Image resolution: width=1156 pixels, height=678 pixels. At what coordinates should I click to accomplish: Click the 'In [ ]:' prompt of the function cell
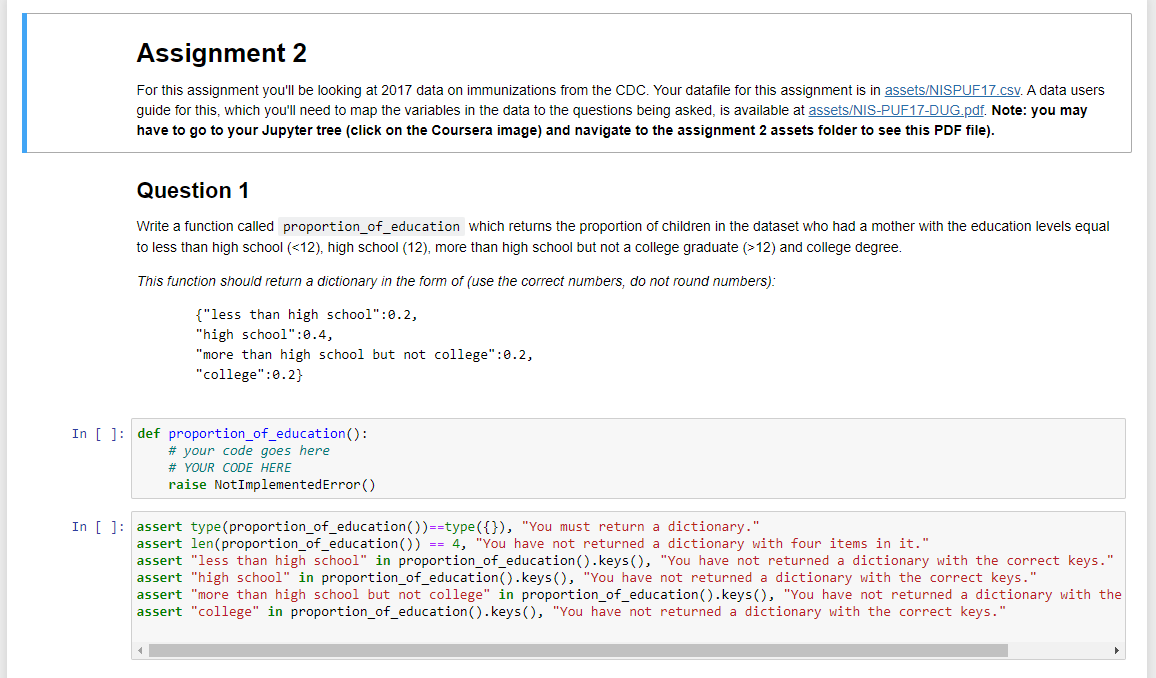[98, 433]
